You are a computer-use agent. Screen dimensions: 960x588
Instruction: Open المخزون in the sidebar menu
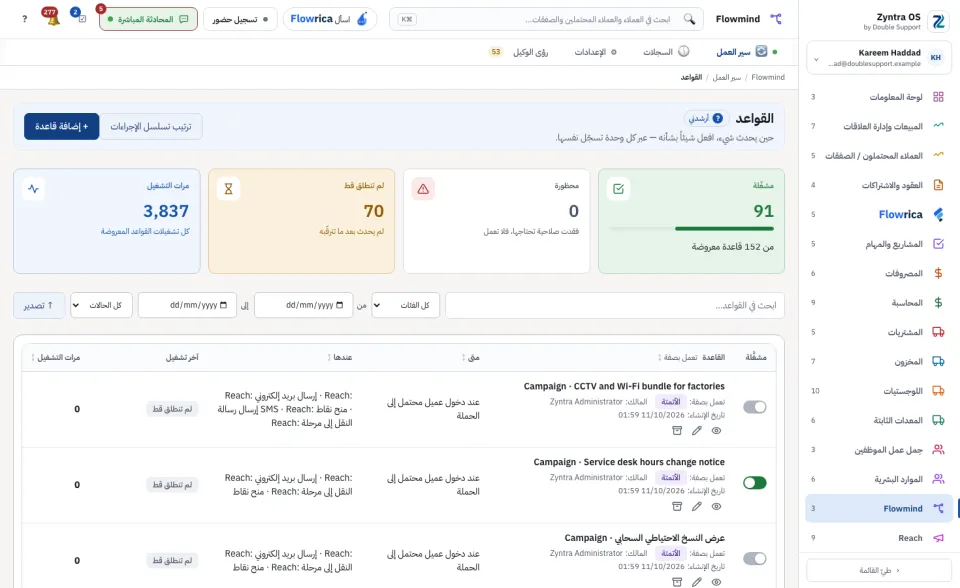[x=879, y=361]
